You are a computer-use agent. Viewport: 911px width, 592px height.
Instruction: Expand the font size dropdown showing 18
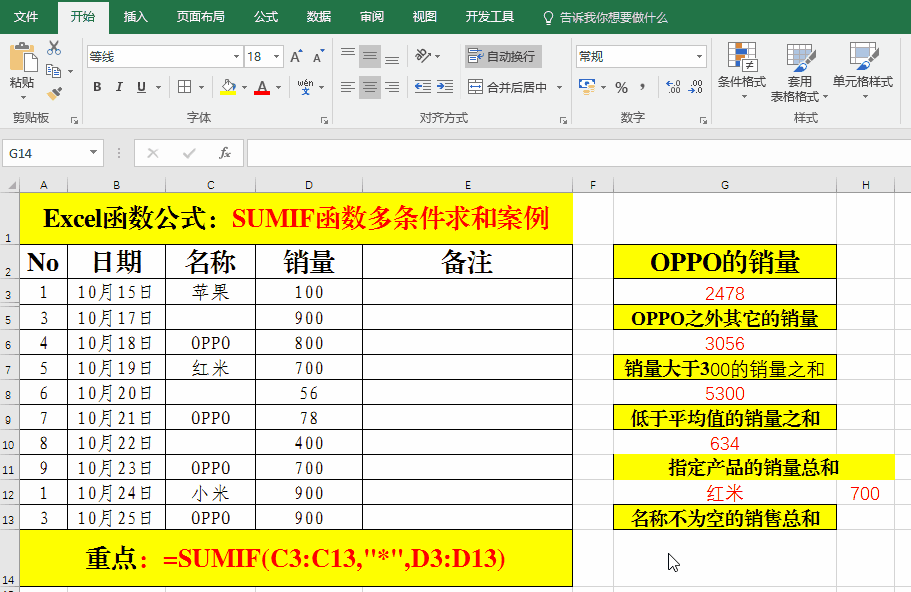pos(276,57)
